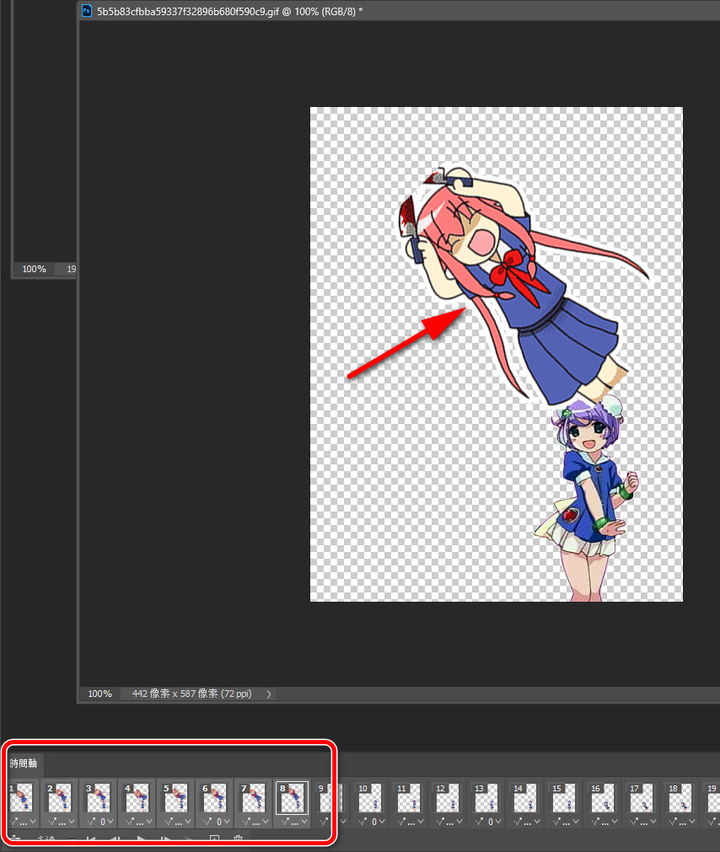The image size is (720, 852).
Task: Click the 100% zoom field in left panel
Action: (x=34, y=269)
